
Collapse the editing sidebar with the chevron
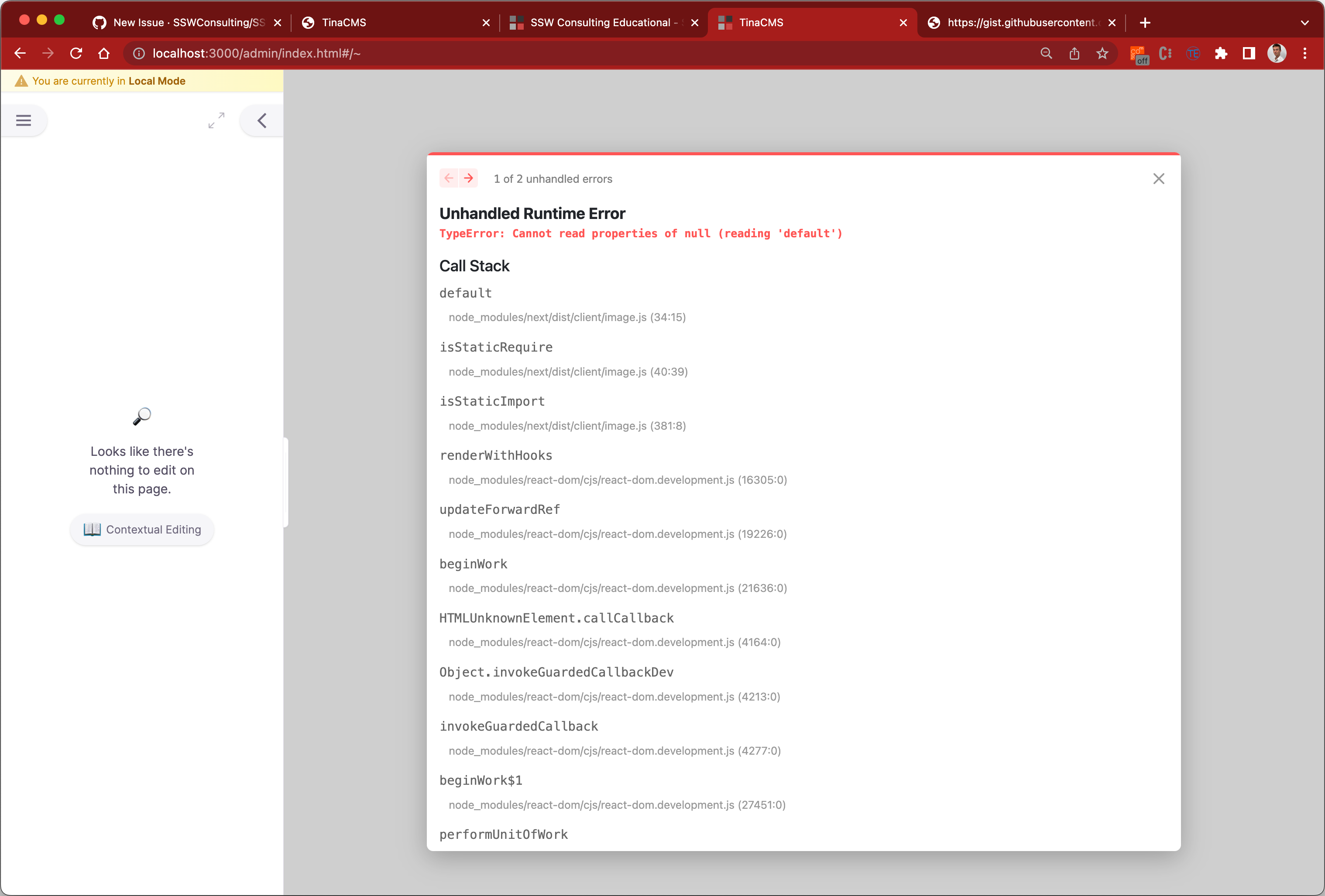(261, 120)
